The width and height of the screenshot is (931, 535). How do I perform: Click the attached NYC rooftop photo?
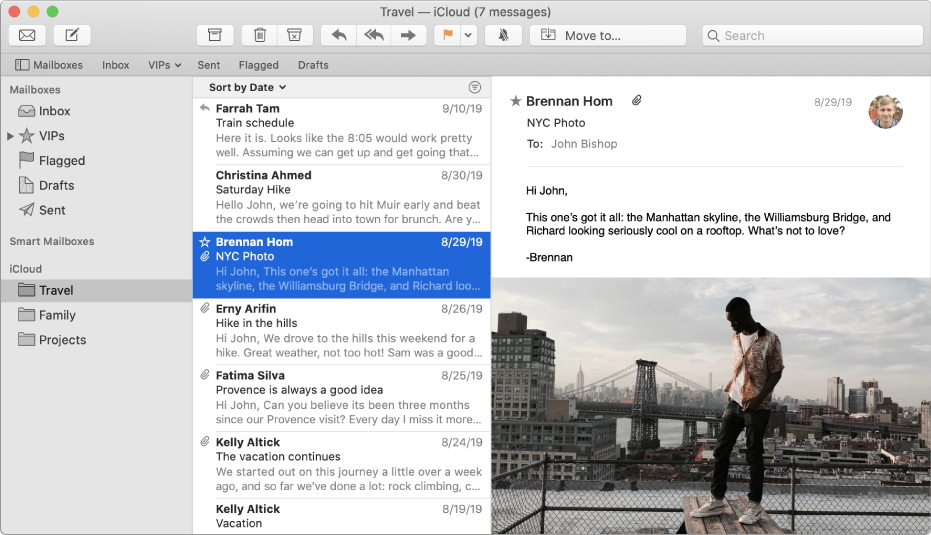711,406
